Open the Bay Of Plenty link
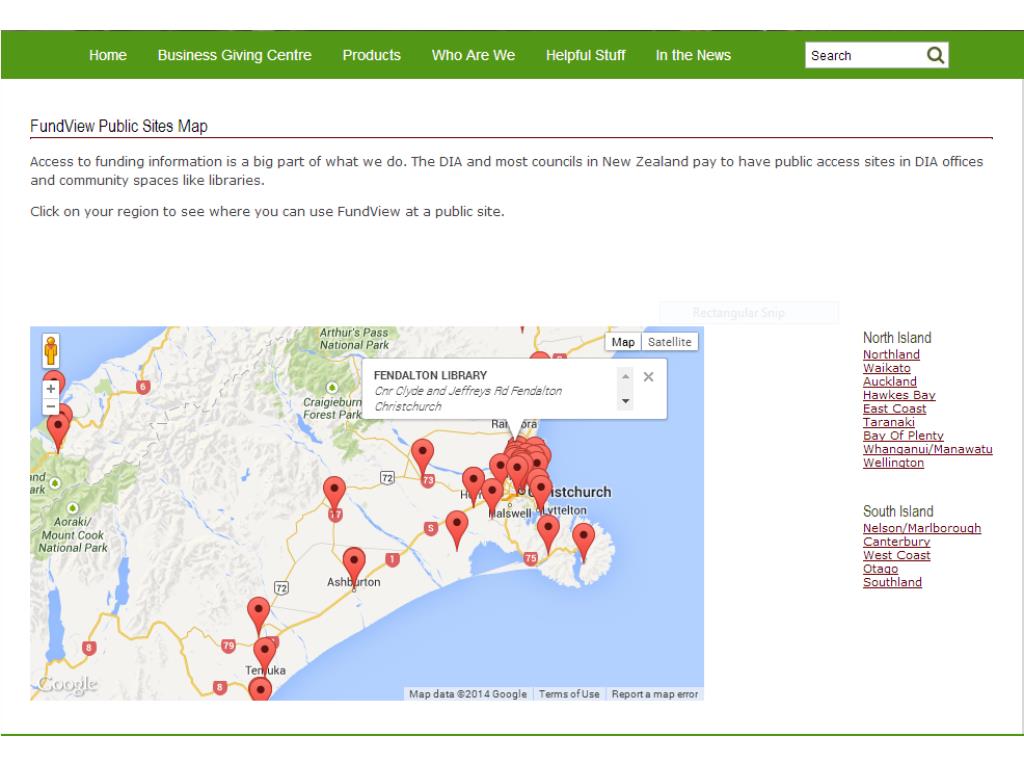Screen dimensions: 1024x768 tap(903, 436)
